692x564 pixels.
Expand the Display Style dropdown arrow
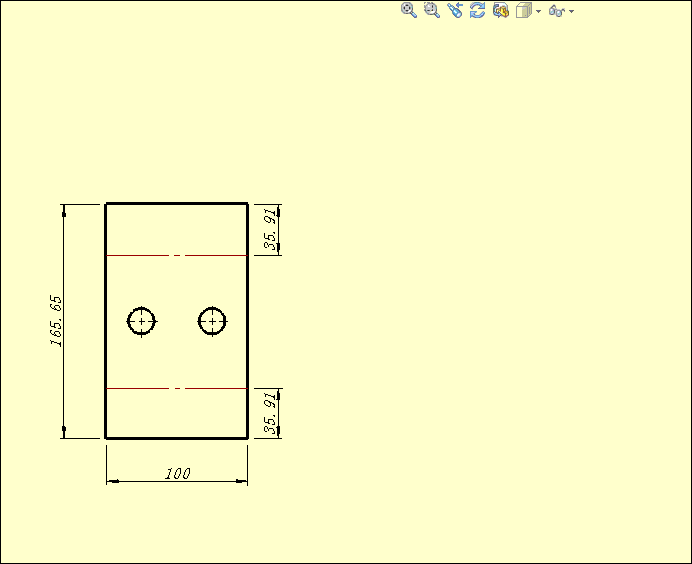point(538,11)
